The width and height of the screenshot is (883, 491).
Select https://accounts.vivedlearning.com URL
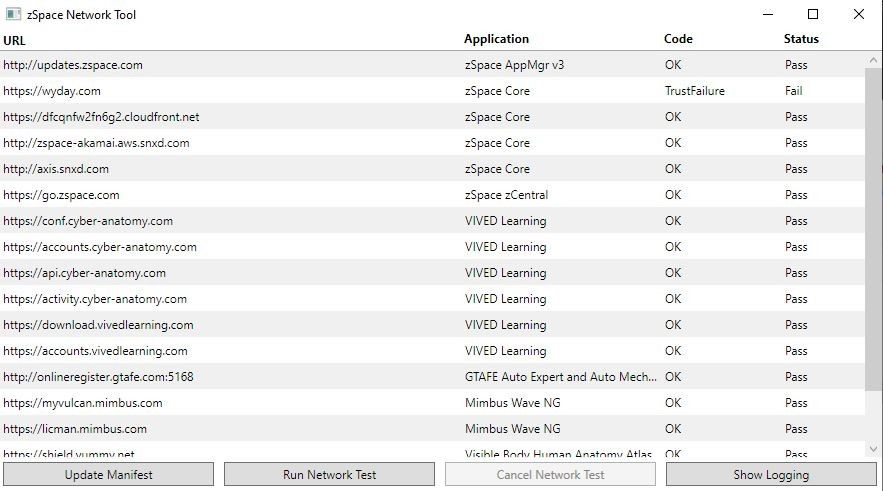(95, 351)
